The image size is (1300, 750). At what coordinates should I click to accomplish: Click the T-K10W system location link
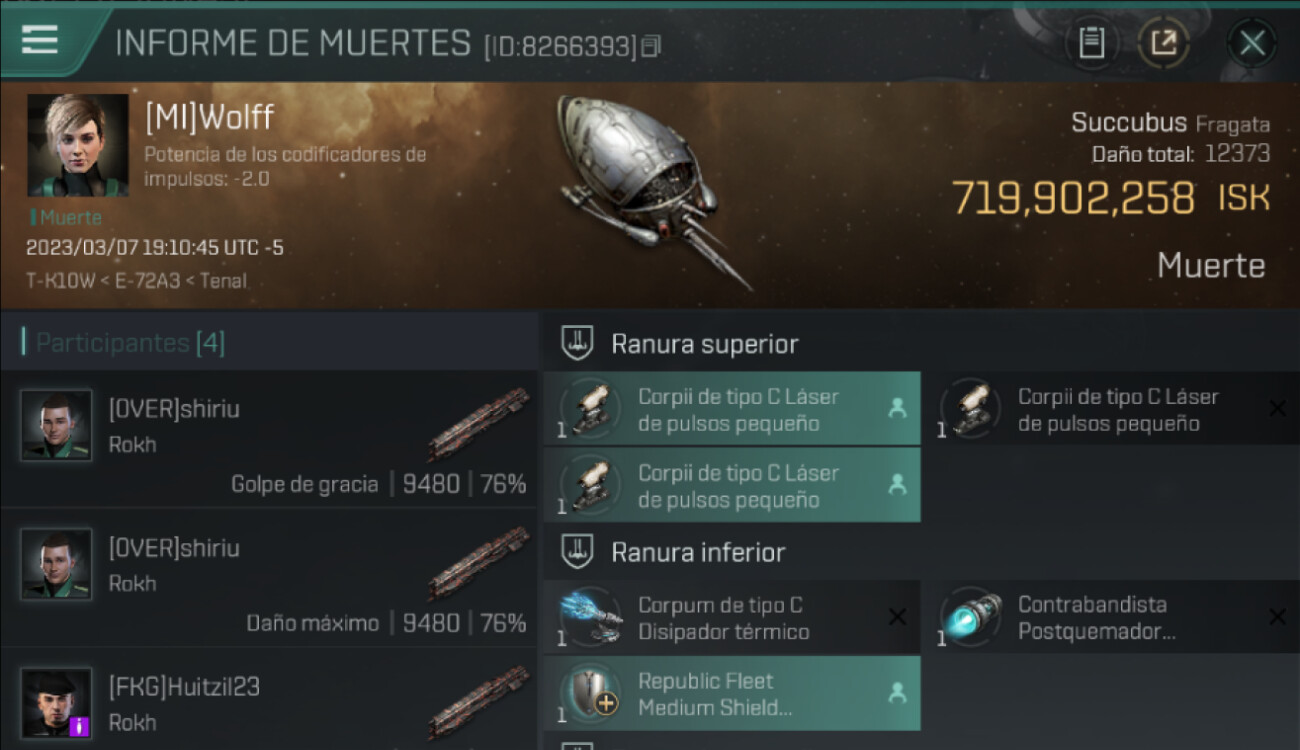click(56, 281)
